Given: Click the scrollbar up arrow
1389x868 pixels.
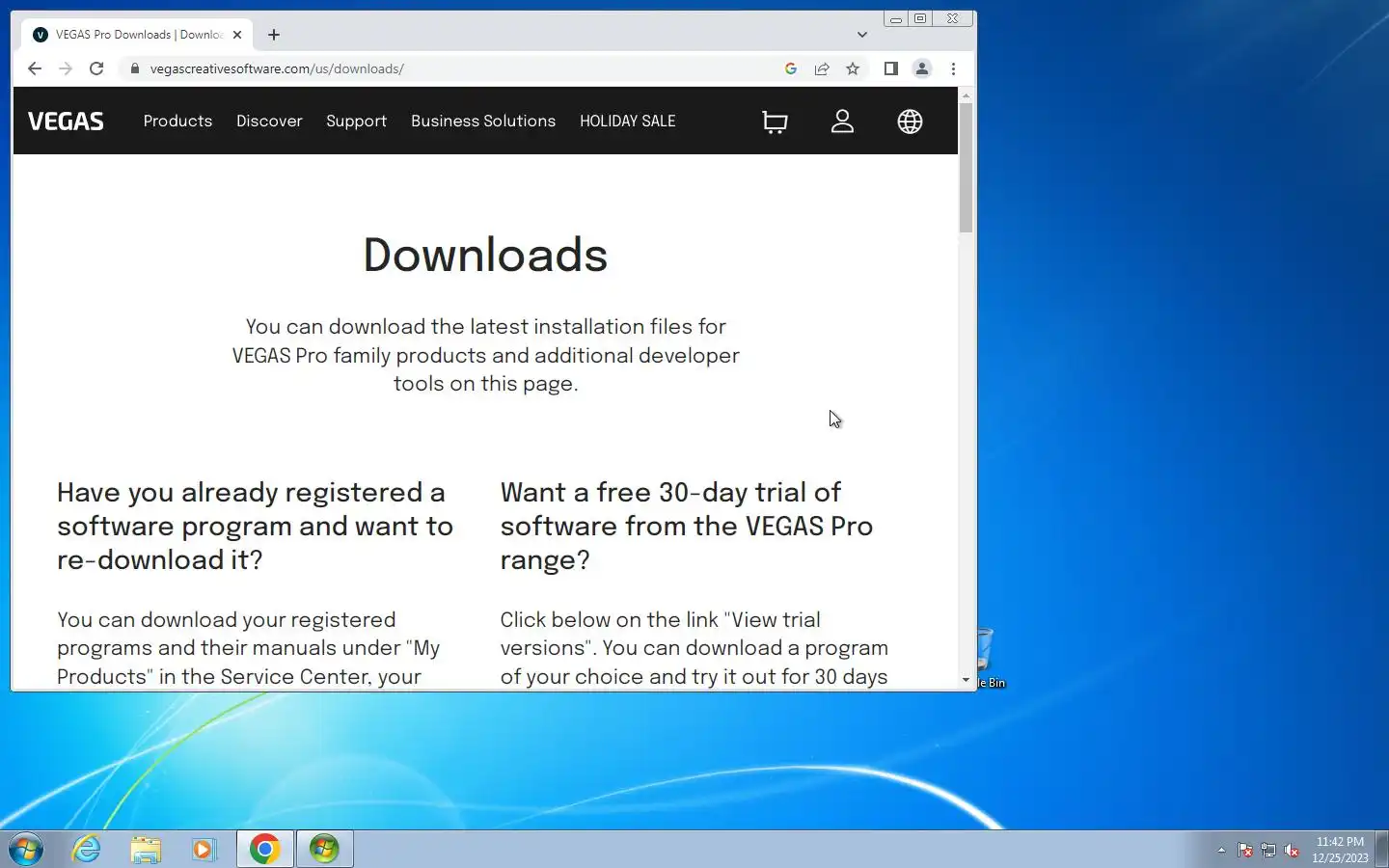Looking at the screenshot, I should pyautogui.click(x=966, y=95).
